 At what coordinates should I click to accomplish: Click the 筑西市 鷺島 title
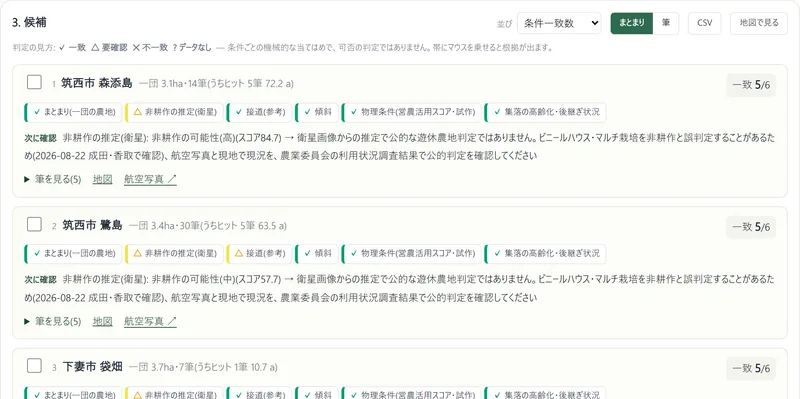pos(92,225)
